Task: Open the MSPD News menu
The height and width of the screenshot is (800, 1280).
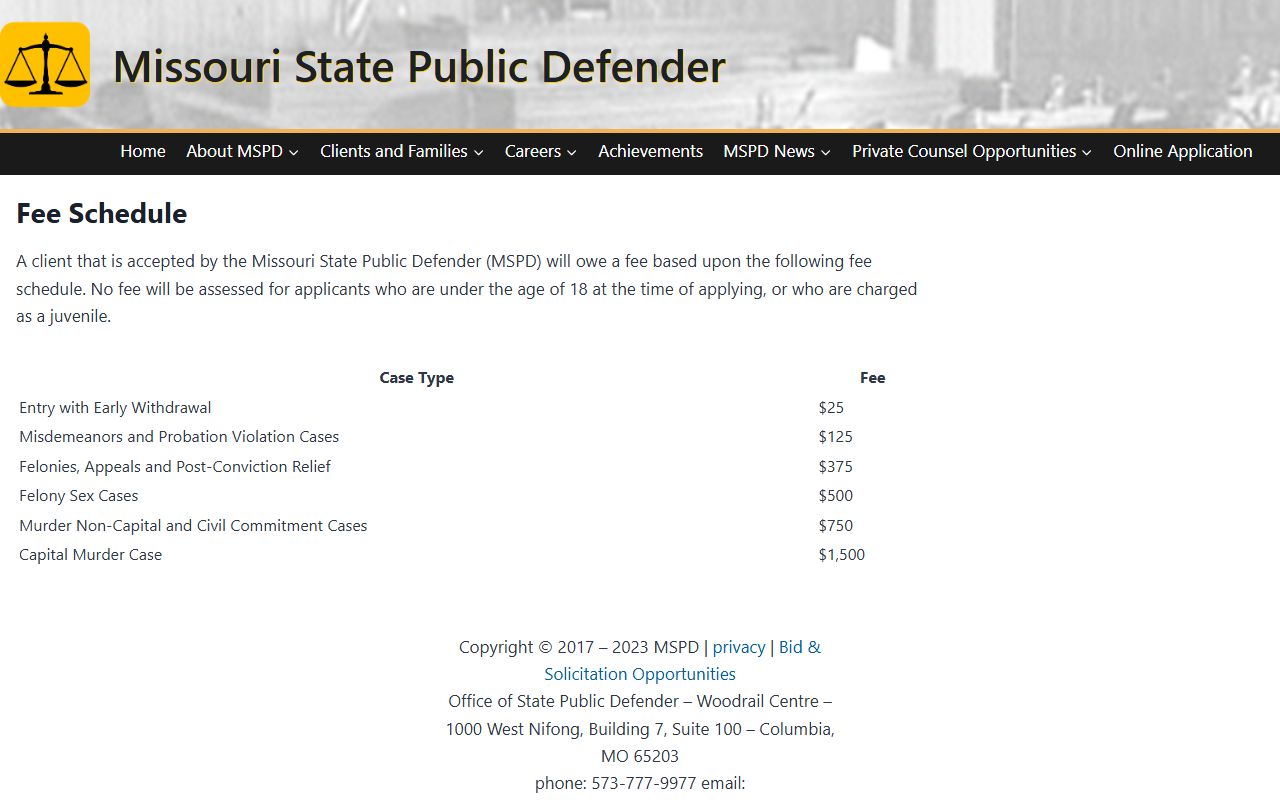Action: click(x=769, y=151)
